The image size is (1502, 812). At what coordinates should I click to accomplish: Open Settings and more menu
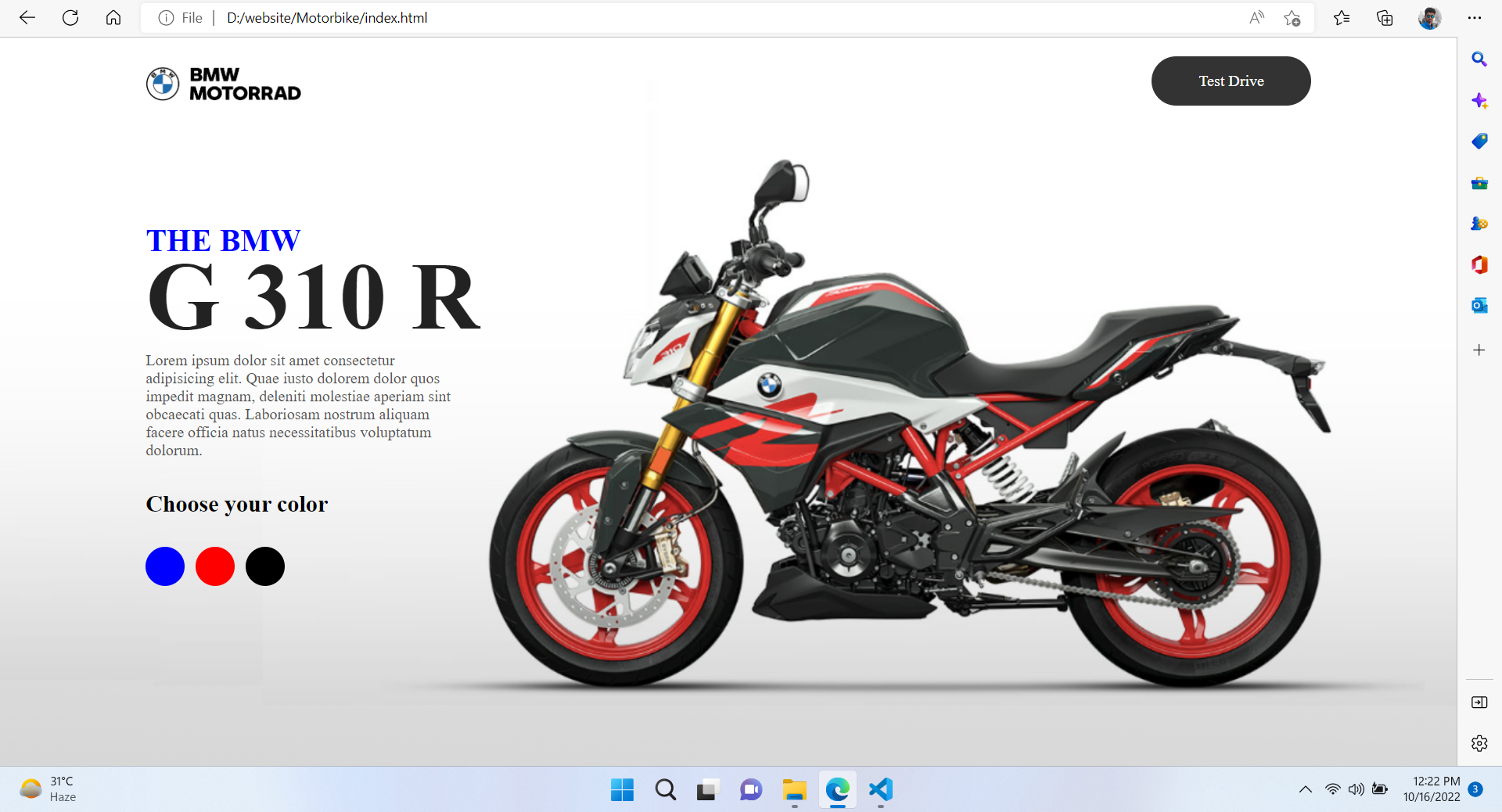[x=1475, y=18]
